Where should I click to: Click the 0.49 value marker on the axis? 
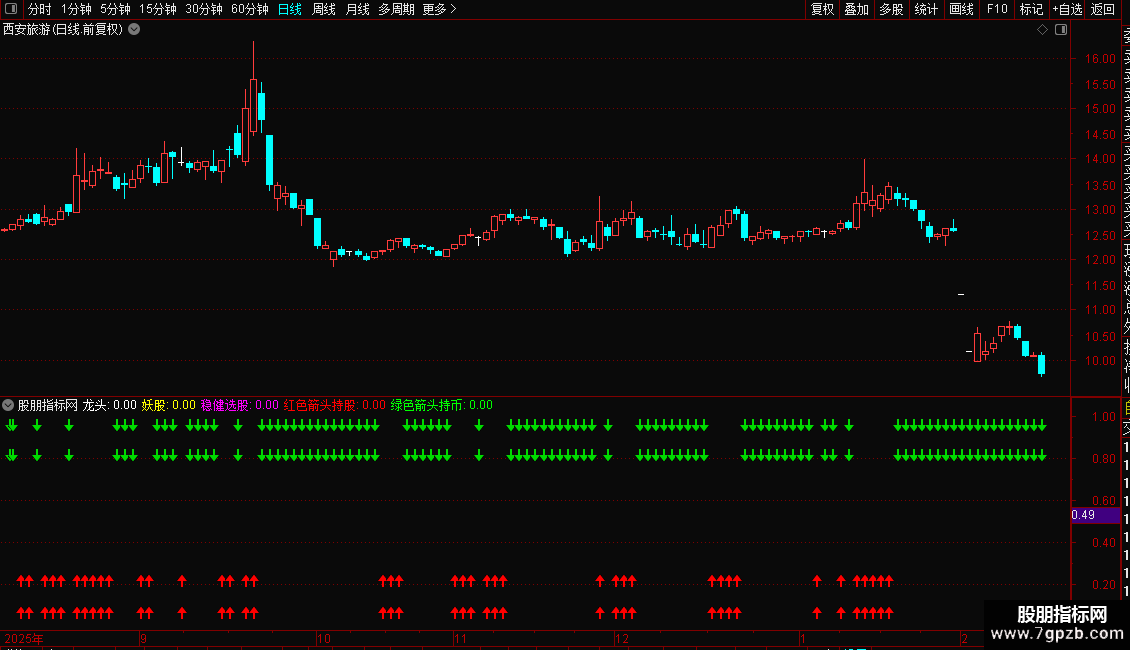pos(1095,515)
